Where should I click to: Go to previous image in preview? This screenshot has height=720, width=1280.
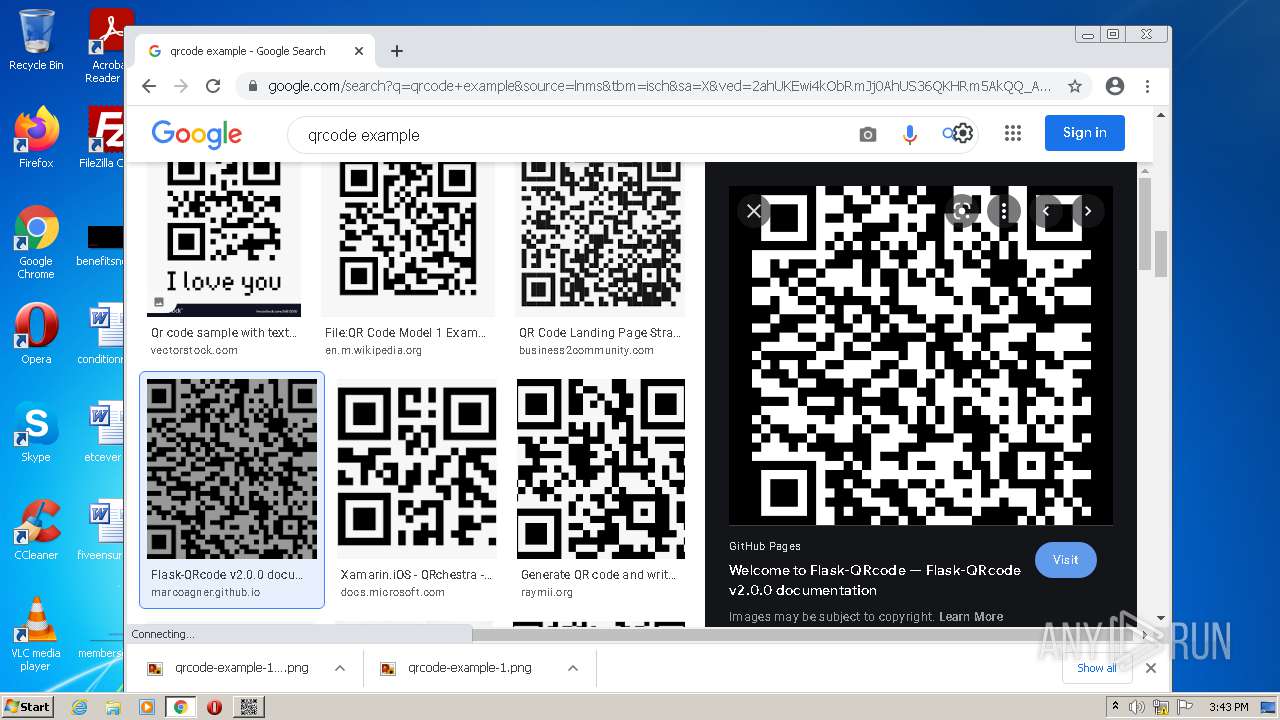coord(1046,211)
